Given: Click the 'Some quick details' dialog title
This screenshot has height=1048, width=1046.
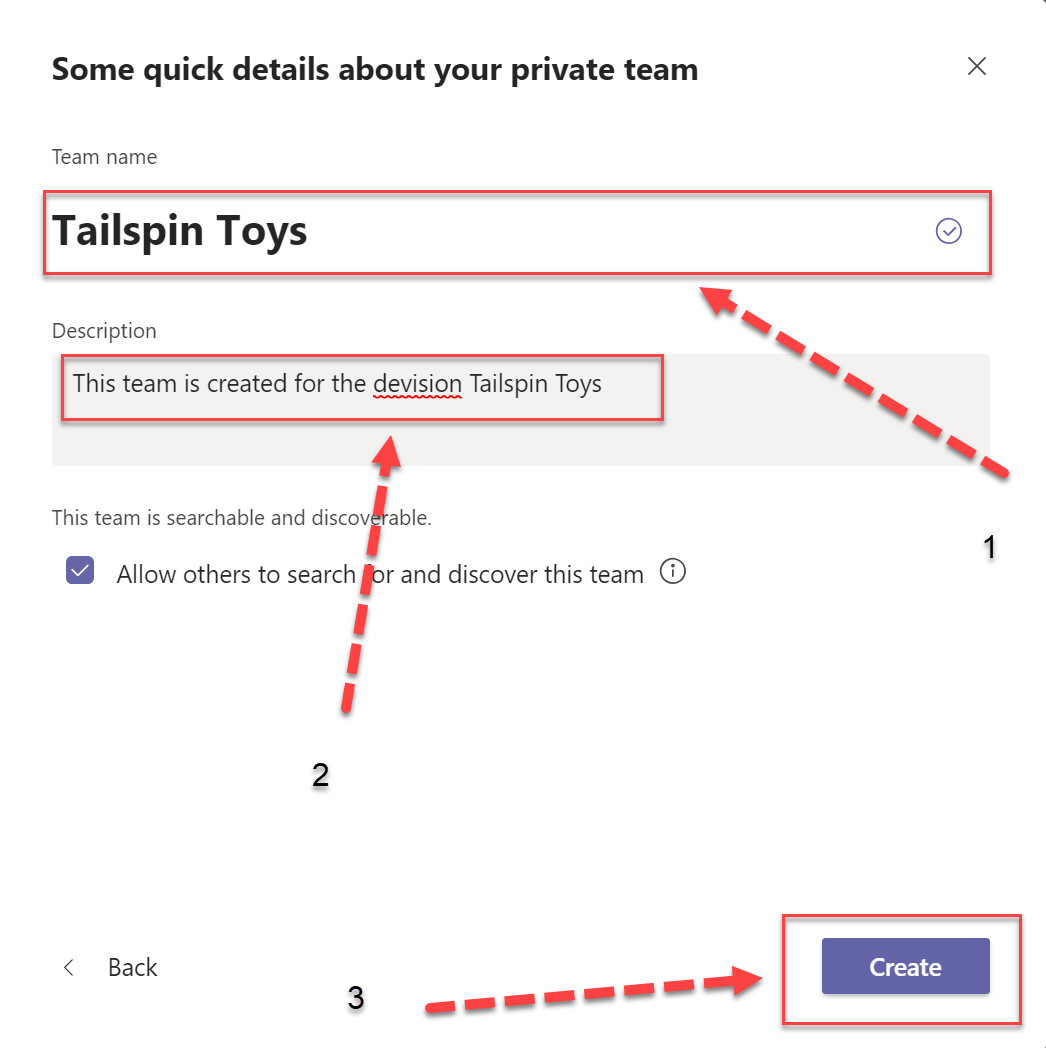Looking at the screenshot, I should coord(375,69).
